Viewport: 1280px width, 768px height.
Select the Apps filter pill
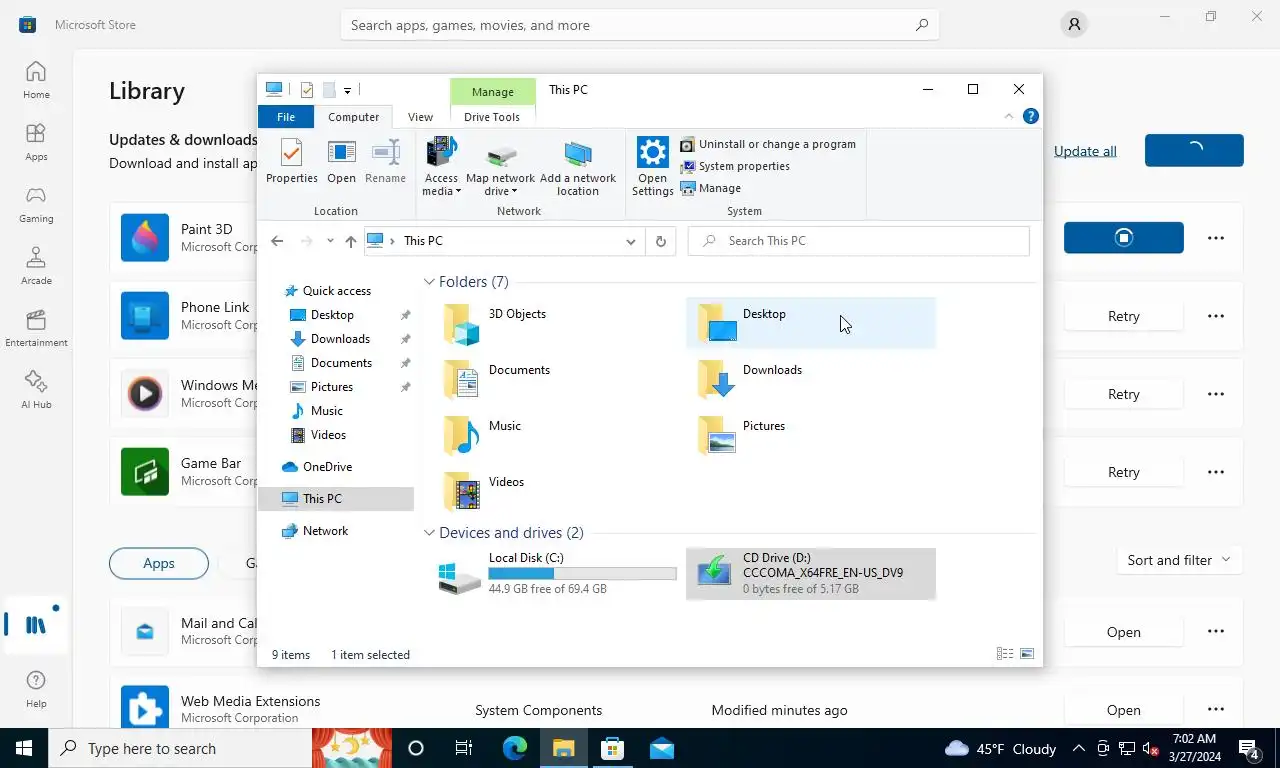coord(159,563)
